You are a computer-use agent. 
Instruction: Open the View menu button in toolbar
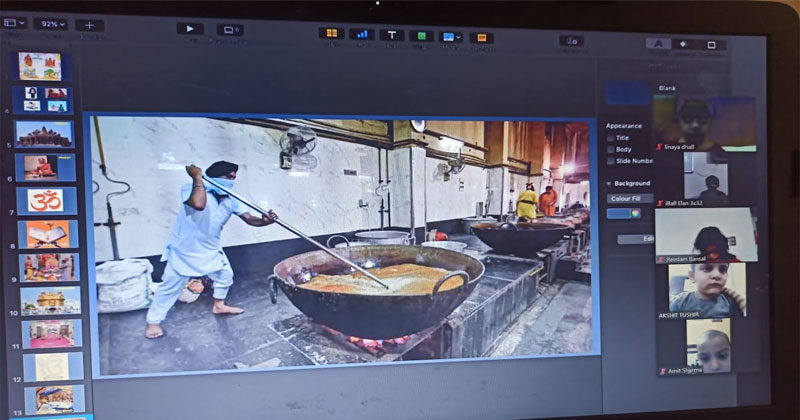(x=12, y=22)
